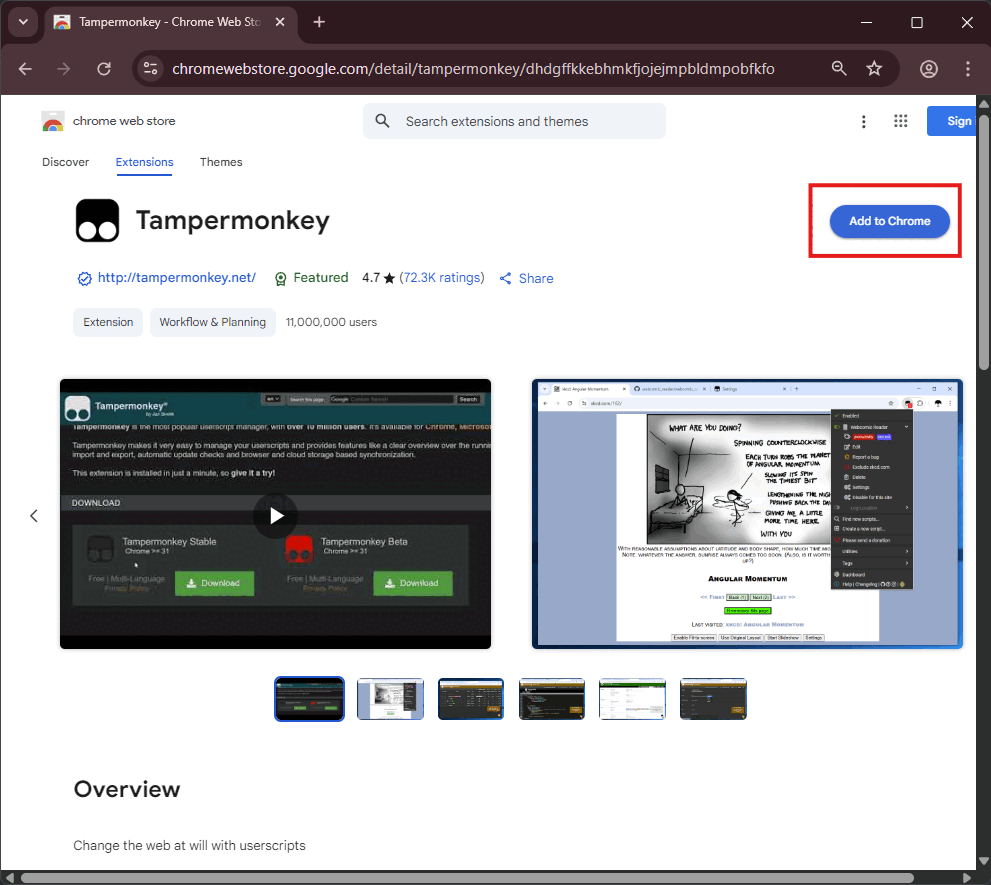991x885 pixels.
Task: Click the zoom magnifier icon in address bar
Action: 840,69
